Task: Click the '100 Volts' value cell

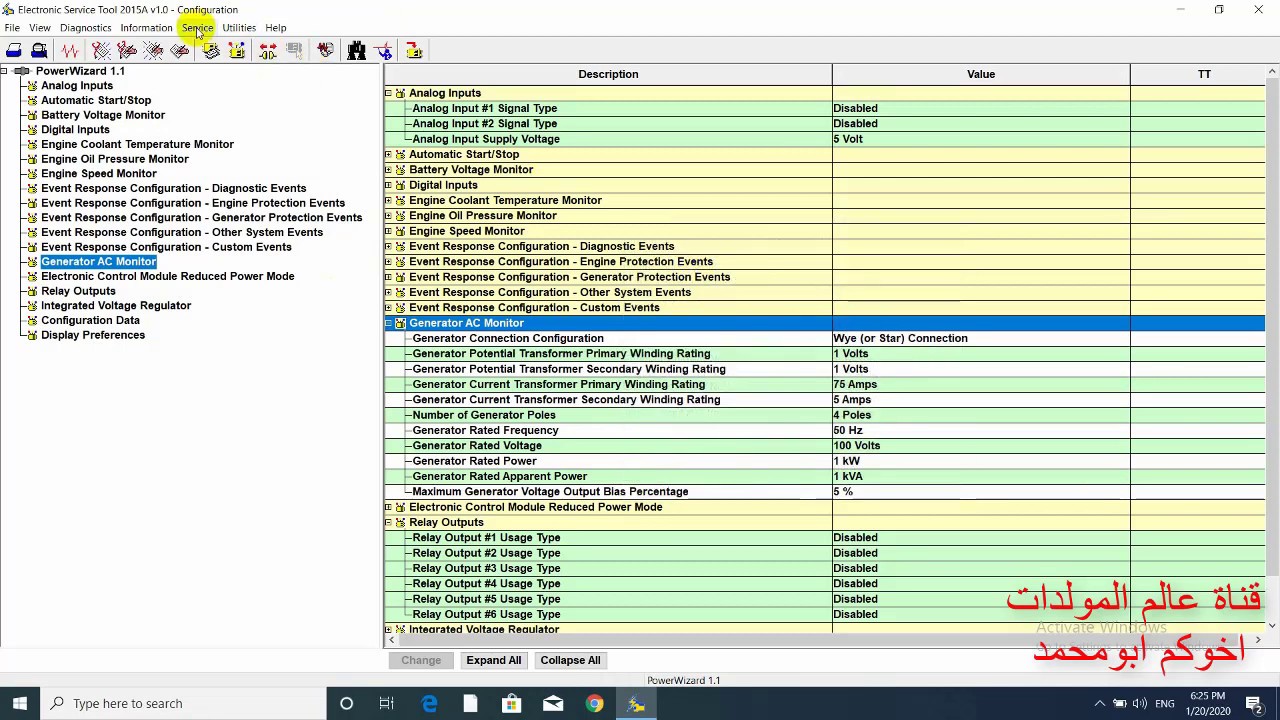Action: coord(981,446)
